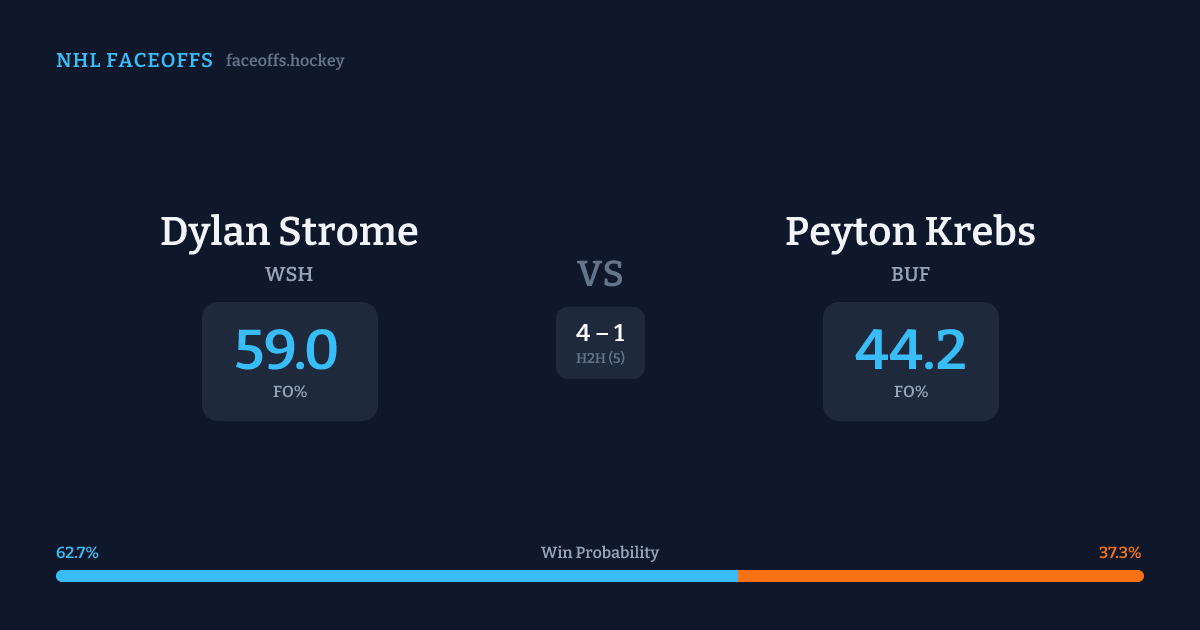Select the 4 – 1 head-to-head score
Screen dimensions: 1200x630
pos(600,333)
